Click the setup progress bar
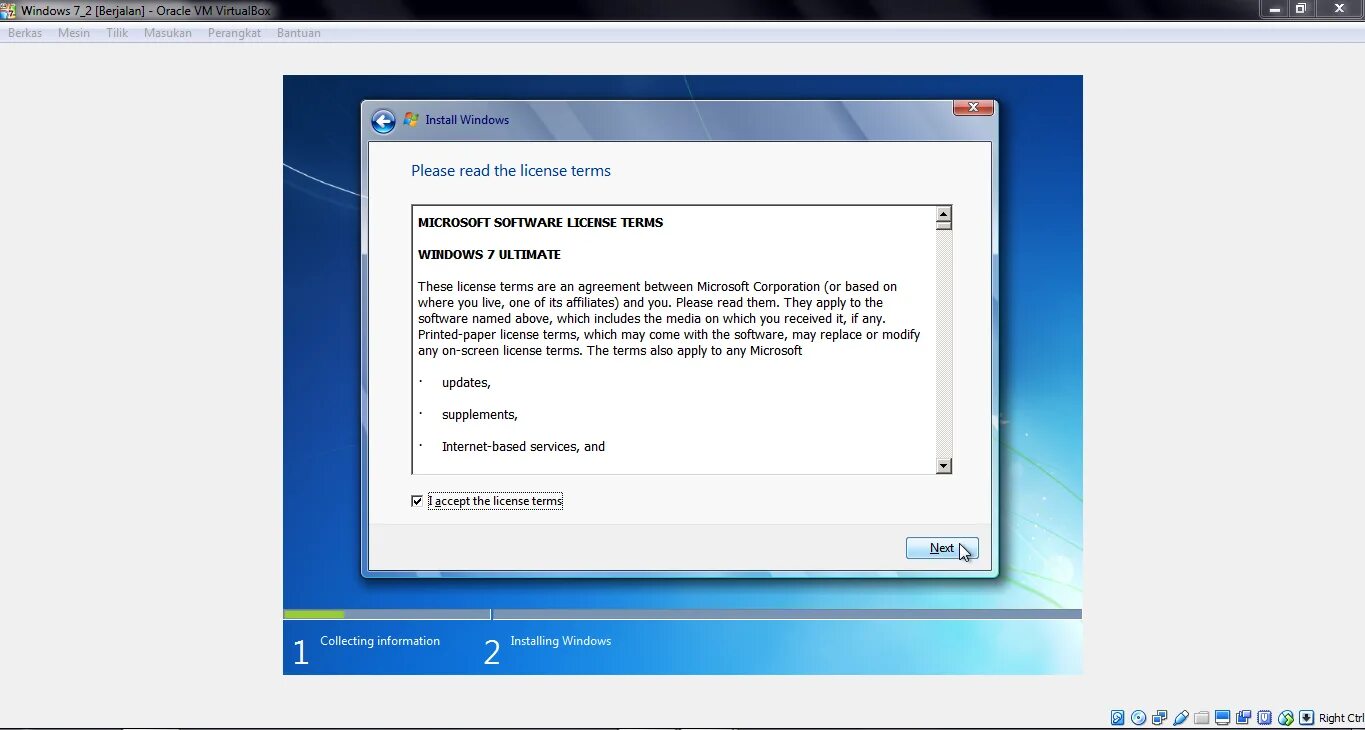This screenshot has height=730, width=1365. click(x=682, y=614)
